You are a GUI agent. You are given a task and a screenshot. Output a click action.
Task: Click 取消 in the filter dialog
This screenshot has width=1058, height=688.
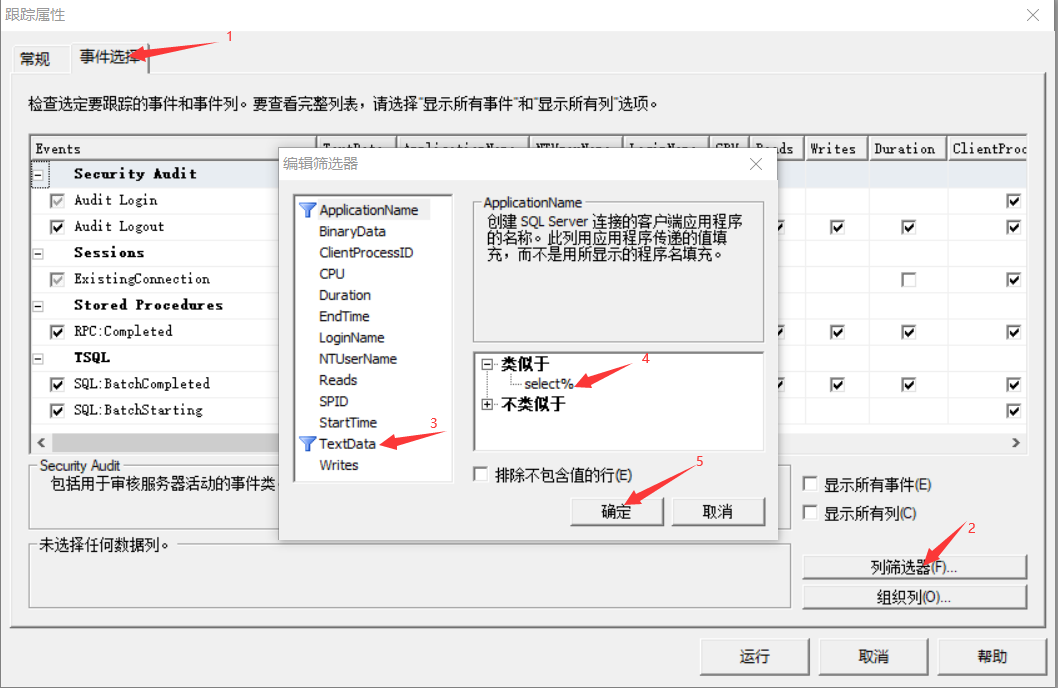pyautogui.click(x=718, y=511)
